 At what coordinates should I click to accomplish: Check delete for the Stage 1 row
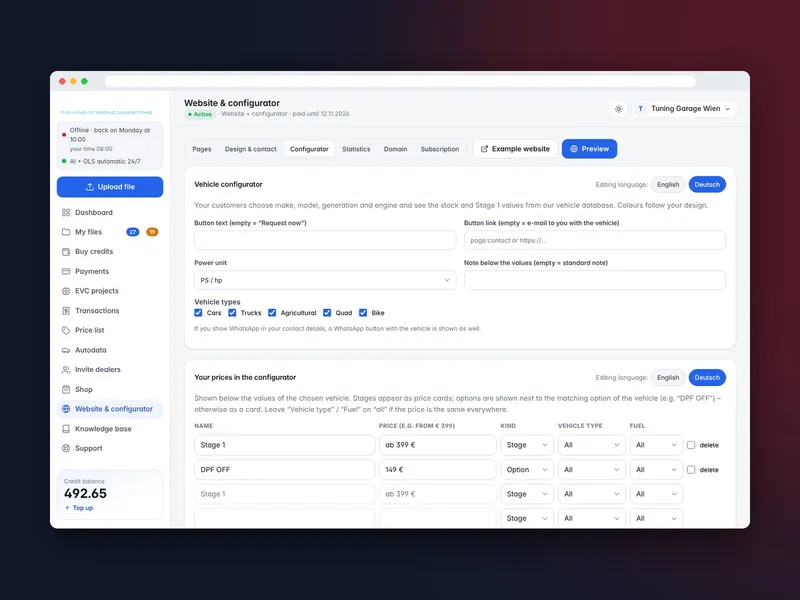tap(691, 445)
